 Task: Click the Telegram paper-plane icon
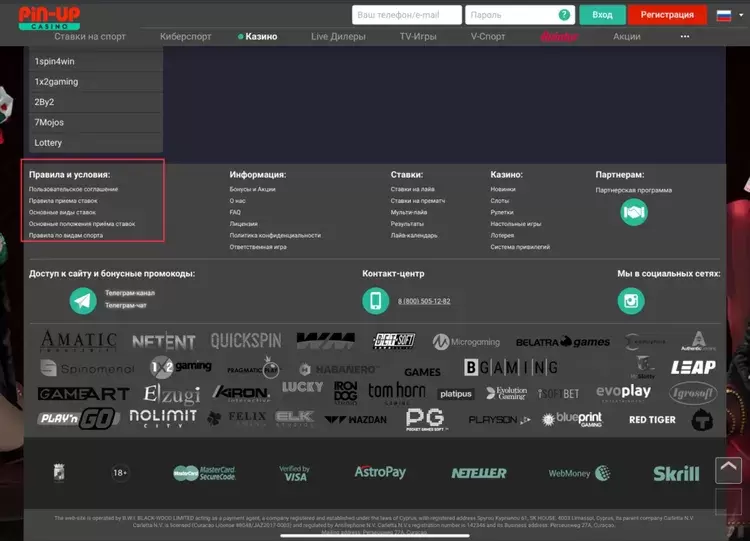(x=83, y=300)
